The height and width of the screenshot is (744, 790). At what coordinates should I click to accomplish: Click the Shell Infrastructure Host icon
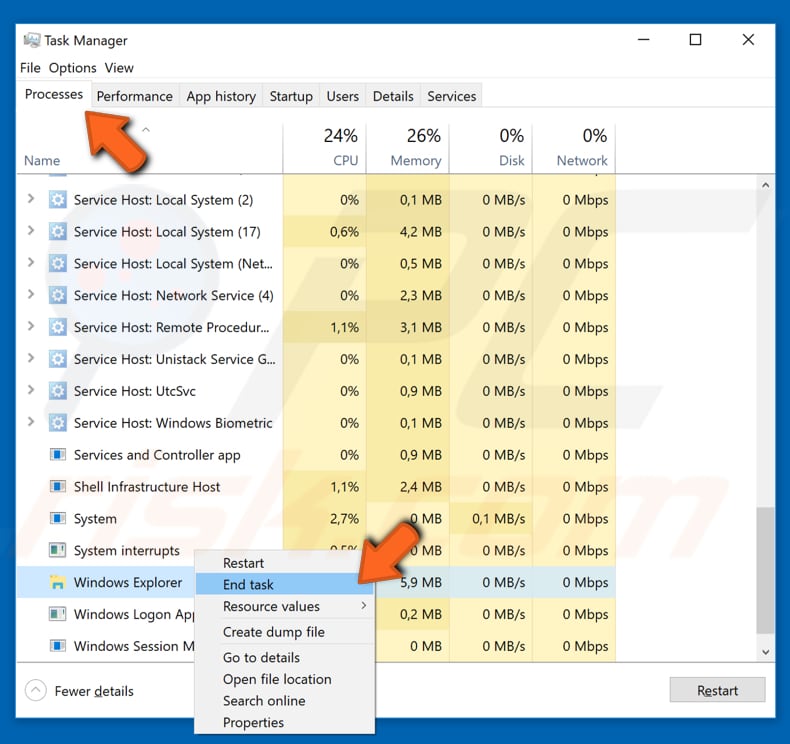click(57, 487)
